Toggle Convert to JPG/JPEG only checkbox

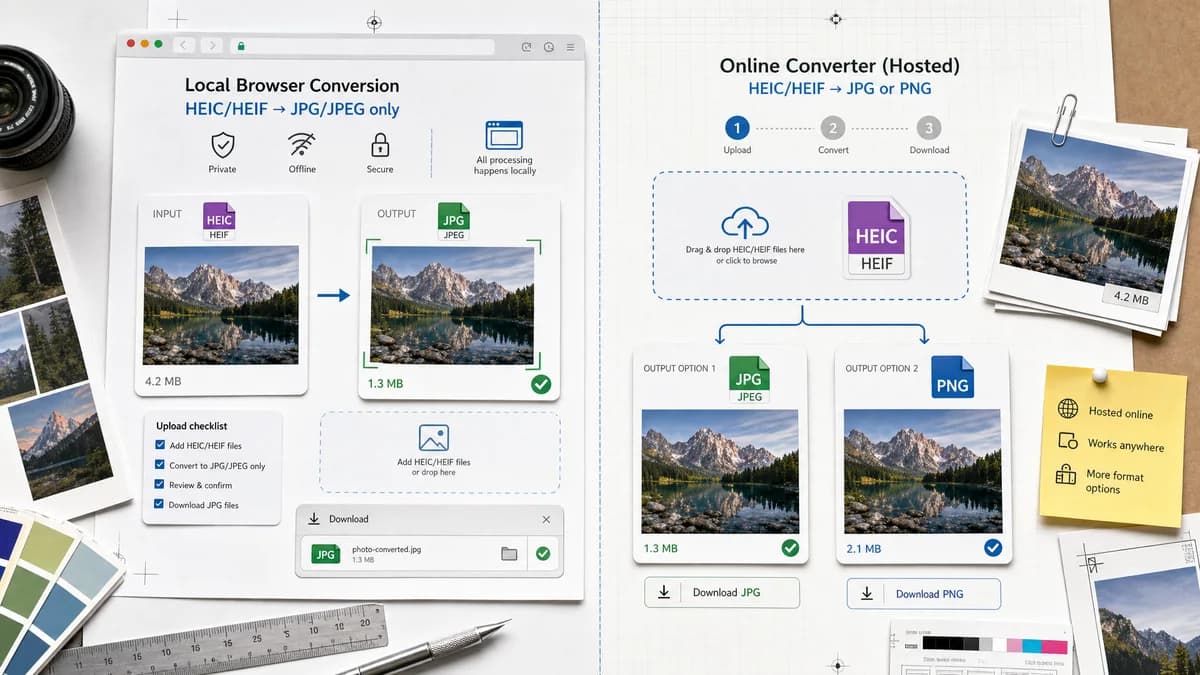pyautogui.click(x=160, y=465)
